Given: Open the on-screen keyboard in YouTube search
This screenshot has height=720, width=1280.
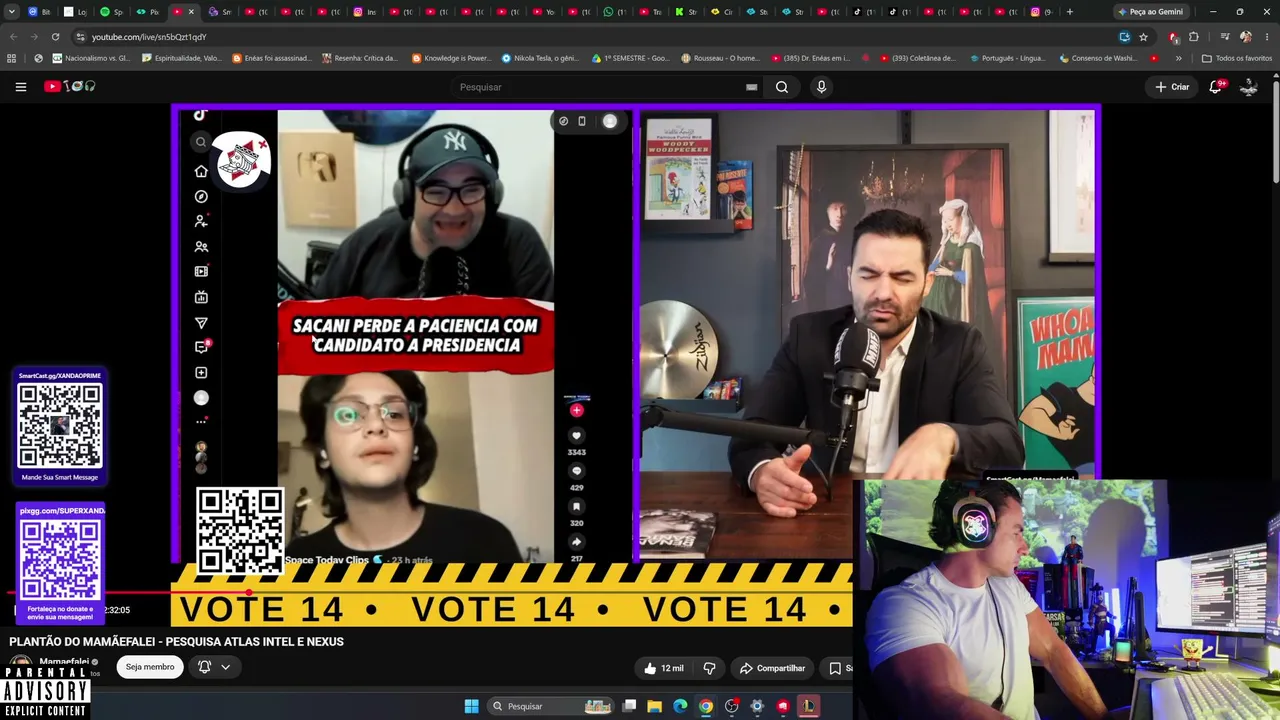Looking at the screenshot, I should point(751,87).
